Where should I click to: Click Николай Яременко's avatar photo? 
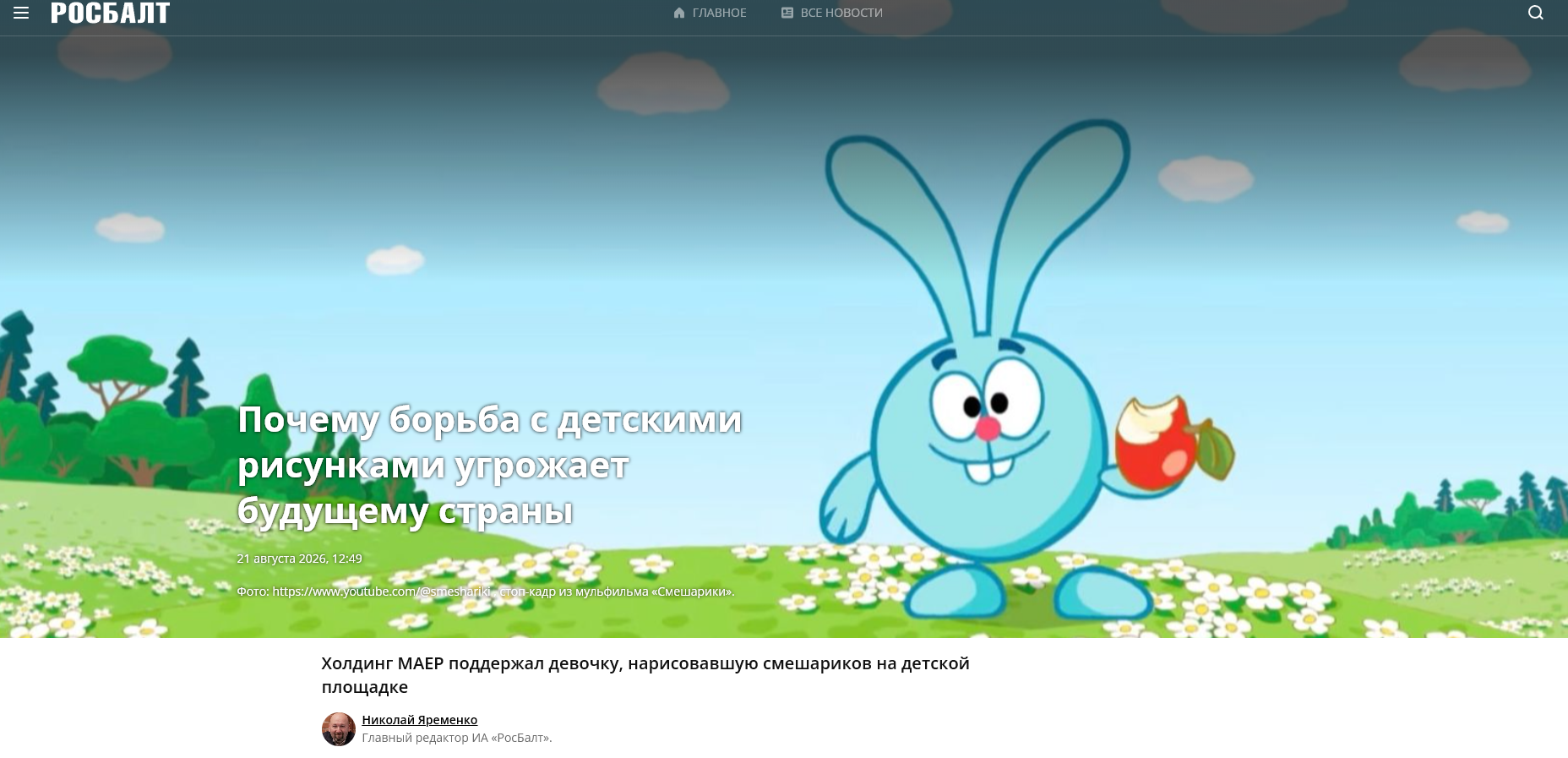[339, 729]
